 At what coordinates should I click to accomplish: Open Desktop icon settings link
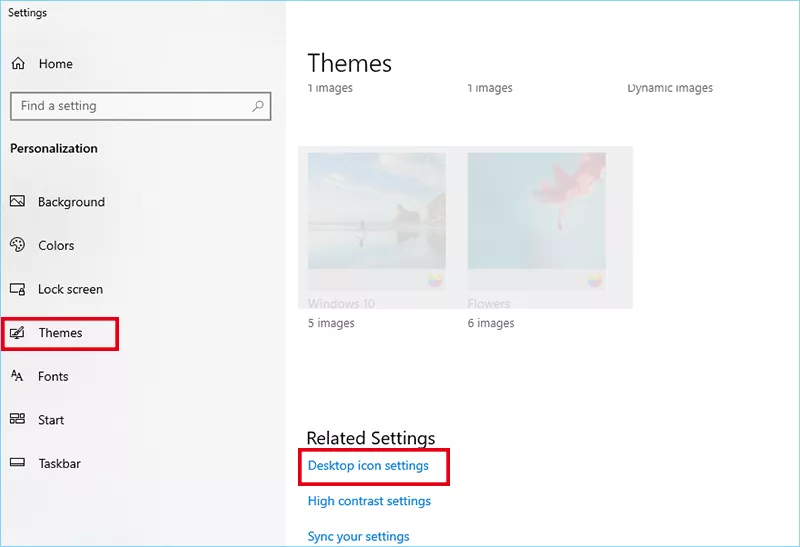coord(368,466)
